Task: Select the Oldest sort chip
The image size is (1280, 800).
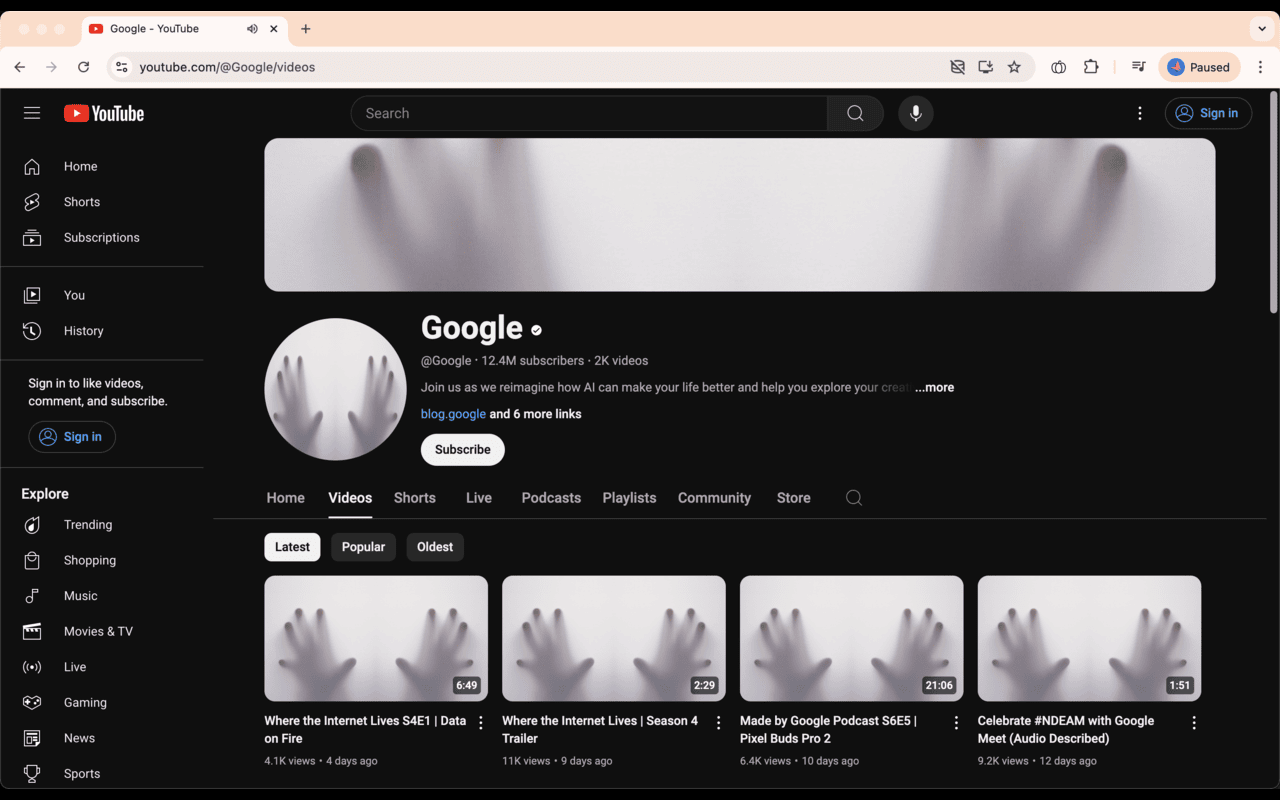Action: (435, 547)
